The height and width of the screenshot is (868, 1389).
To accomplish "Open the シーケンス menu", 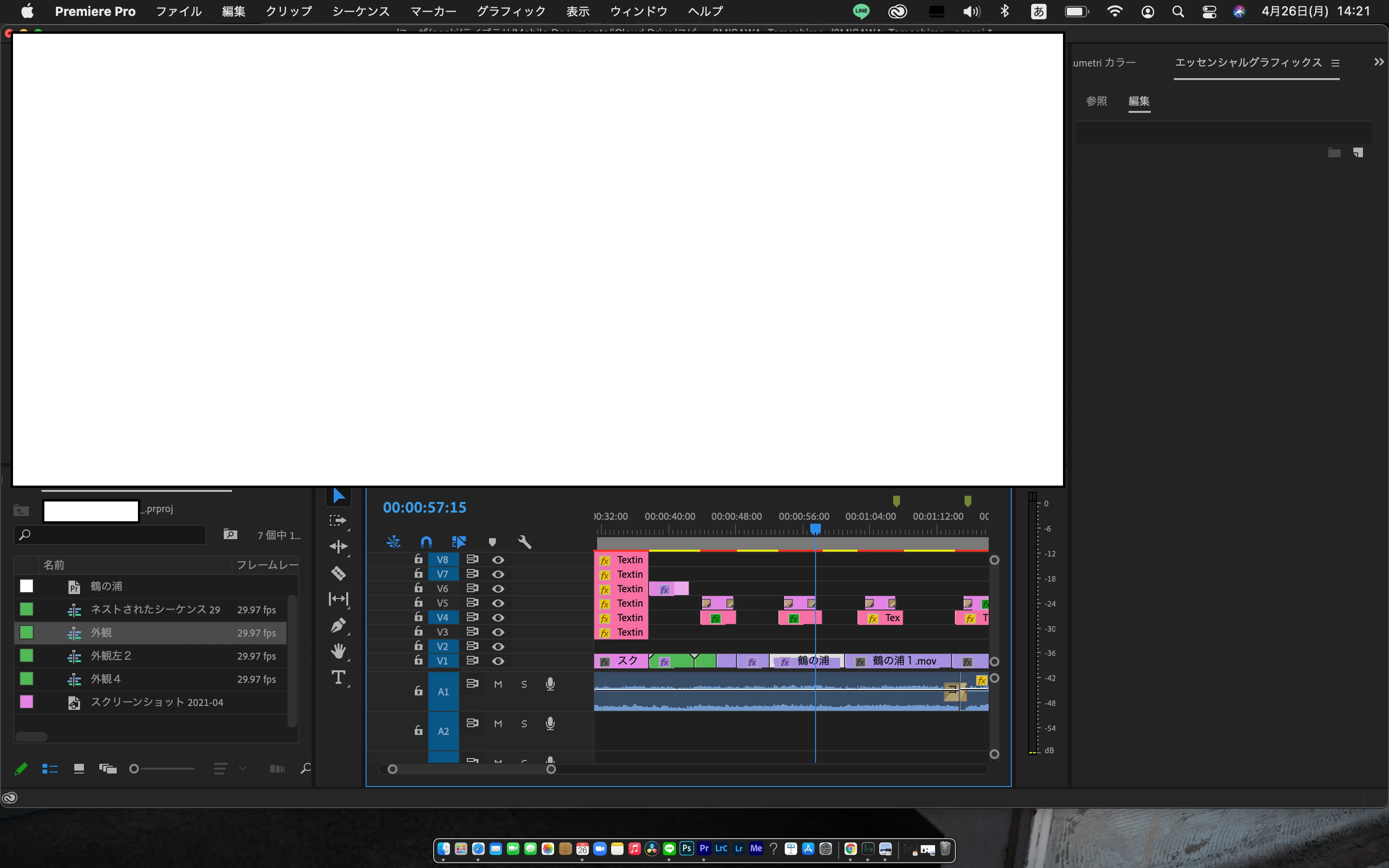I will pyautogui.click(x=360, y=12).
